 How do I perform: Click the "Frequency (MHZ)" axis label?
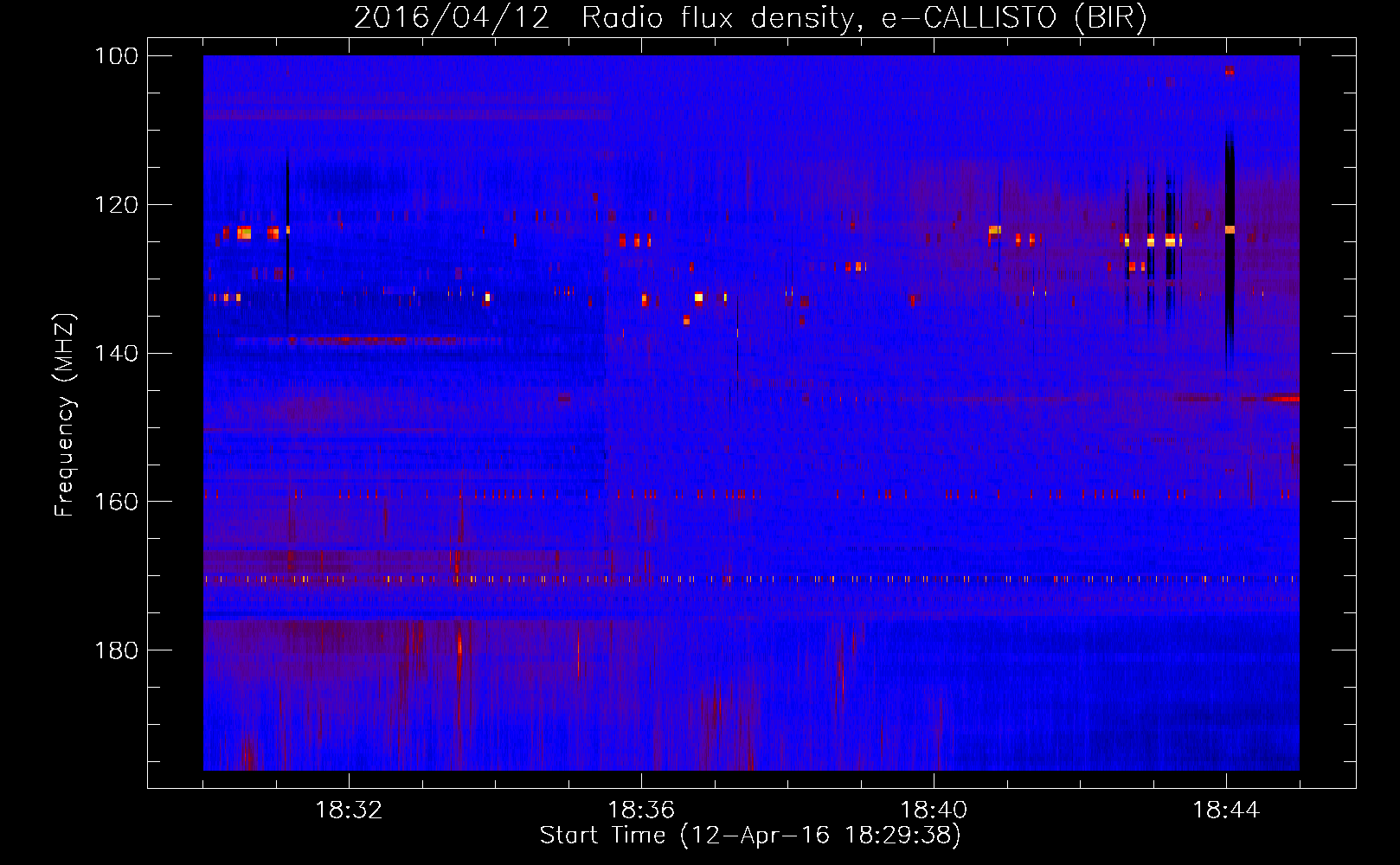click(66, 414)
